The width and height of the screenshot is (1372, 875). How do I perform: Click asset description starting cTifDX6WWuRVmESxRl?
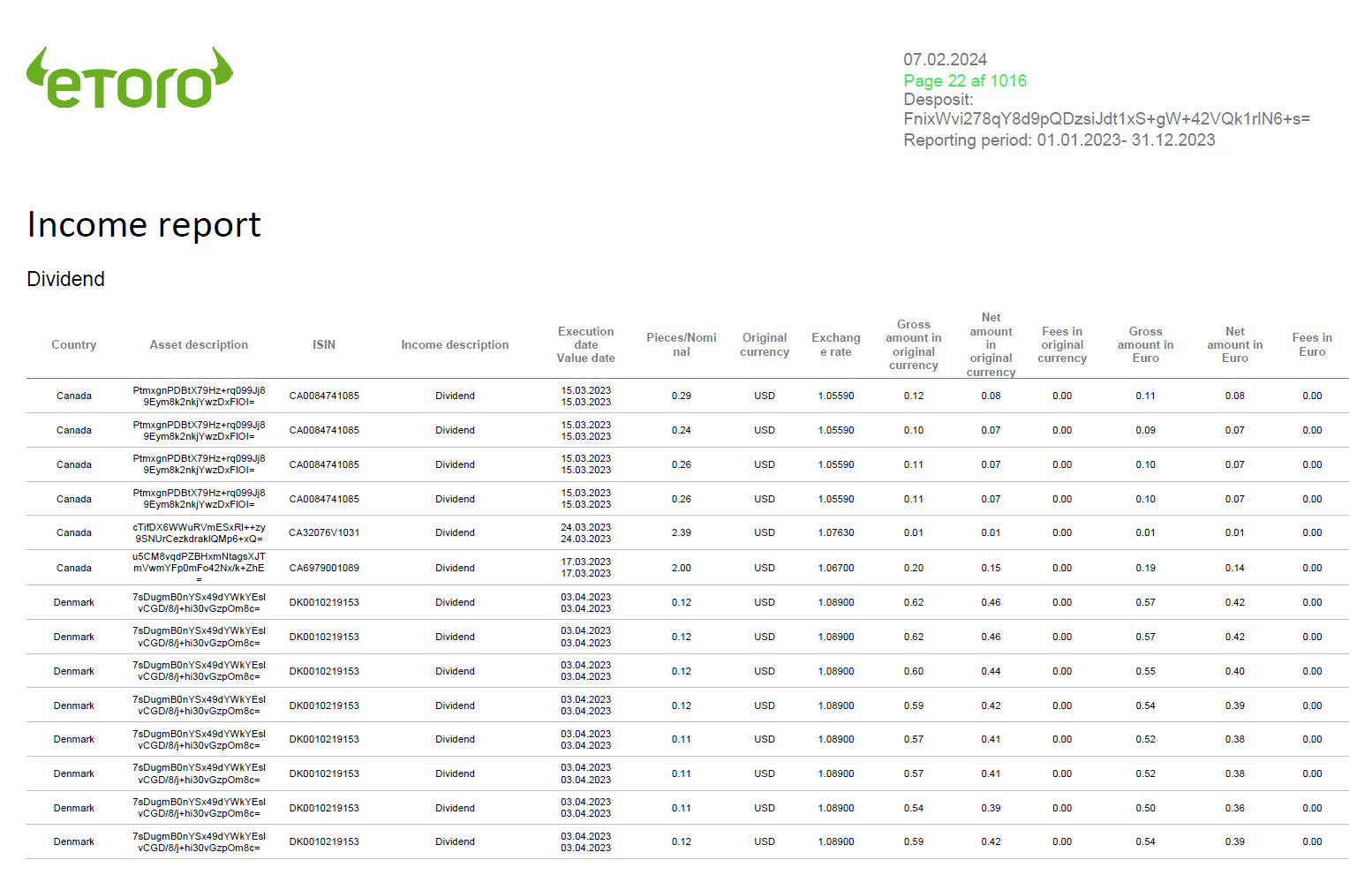point(199,532)
